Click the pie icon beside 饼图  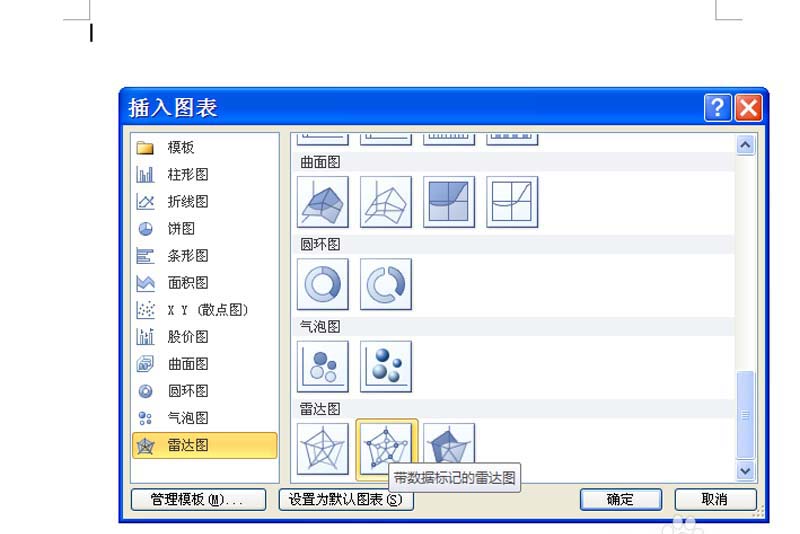145,229
